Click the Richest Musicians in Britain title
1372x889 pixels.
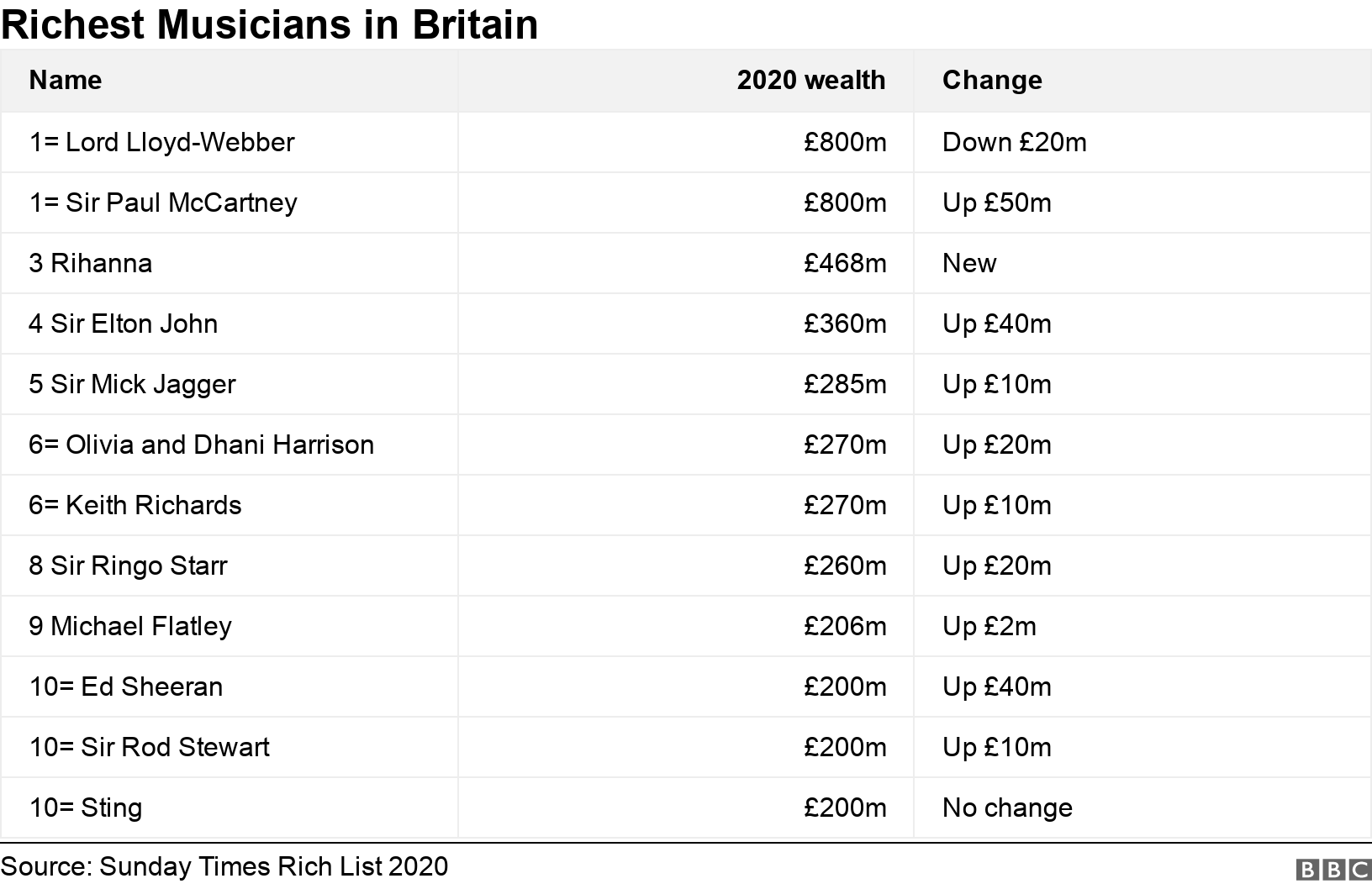[269, 24]
